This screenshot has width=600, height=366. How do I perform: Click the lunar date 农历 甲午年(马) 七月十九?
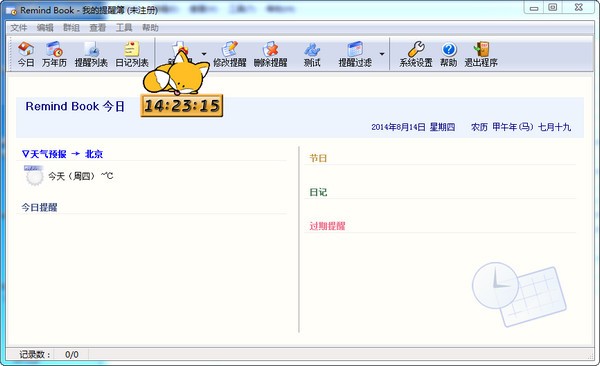click(521, 127)
